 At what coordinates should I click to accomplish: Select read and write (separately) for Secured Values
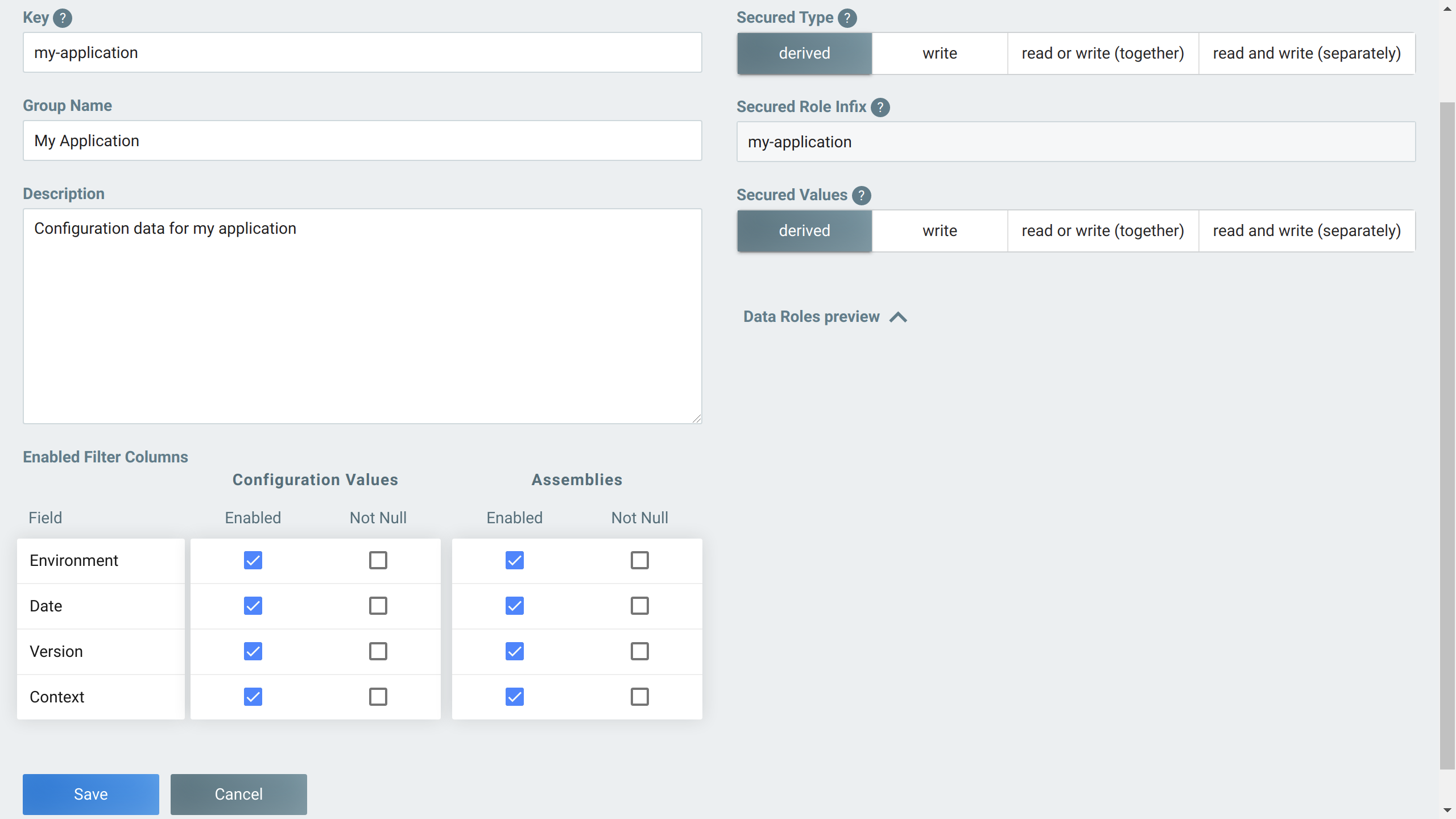point(1306,230)
